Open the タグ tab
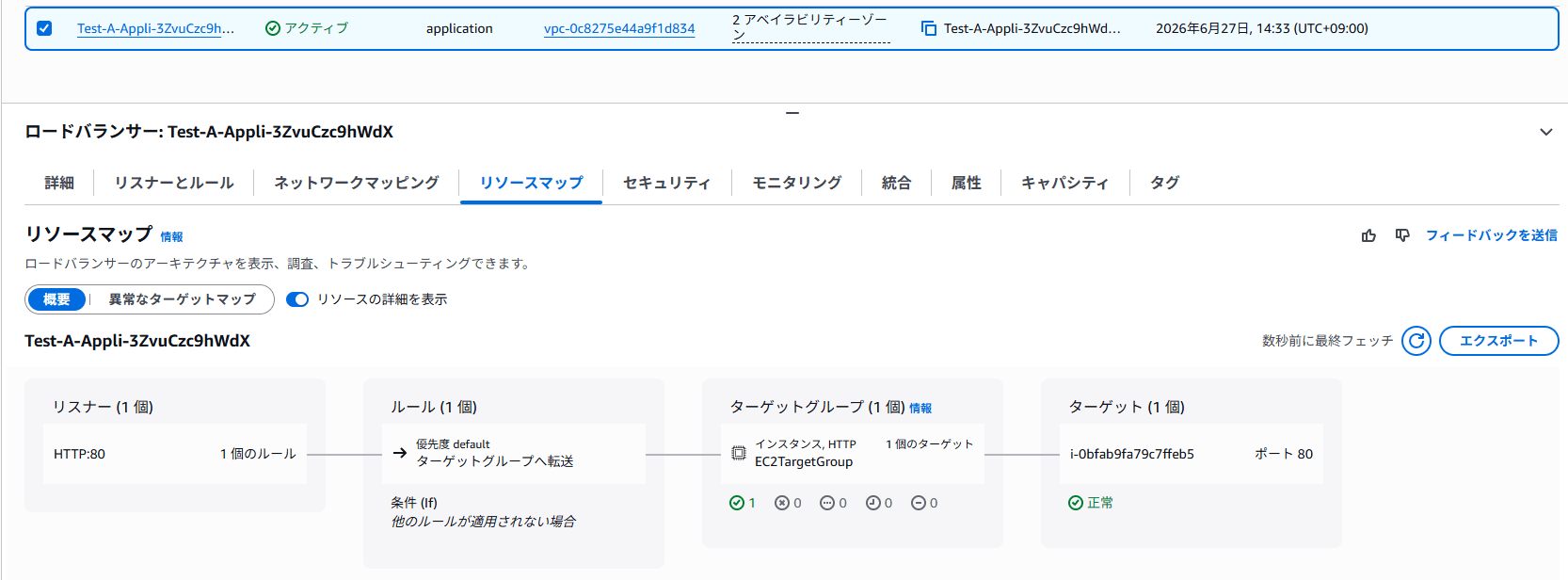1568x580 pixels. (1164, 183)
